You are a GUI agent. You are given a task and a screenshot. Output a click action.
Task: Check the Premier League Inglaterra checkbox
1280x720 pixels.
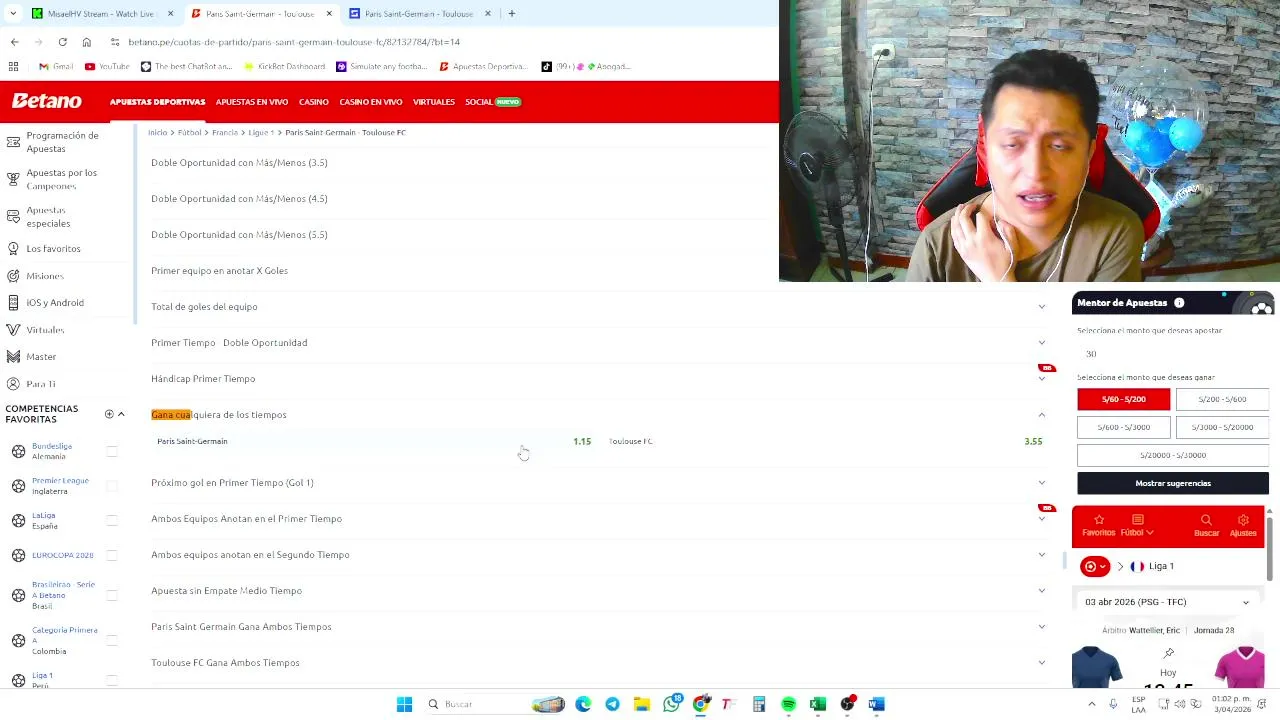pyautogui.click(x=112, y=486)
